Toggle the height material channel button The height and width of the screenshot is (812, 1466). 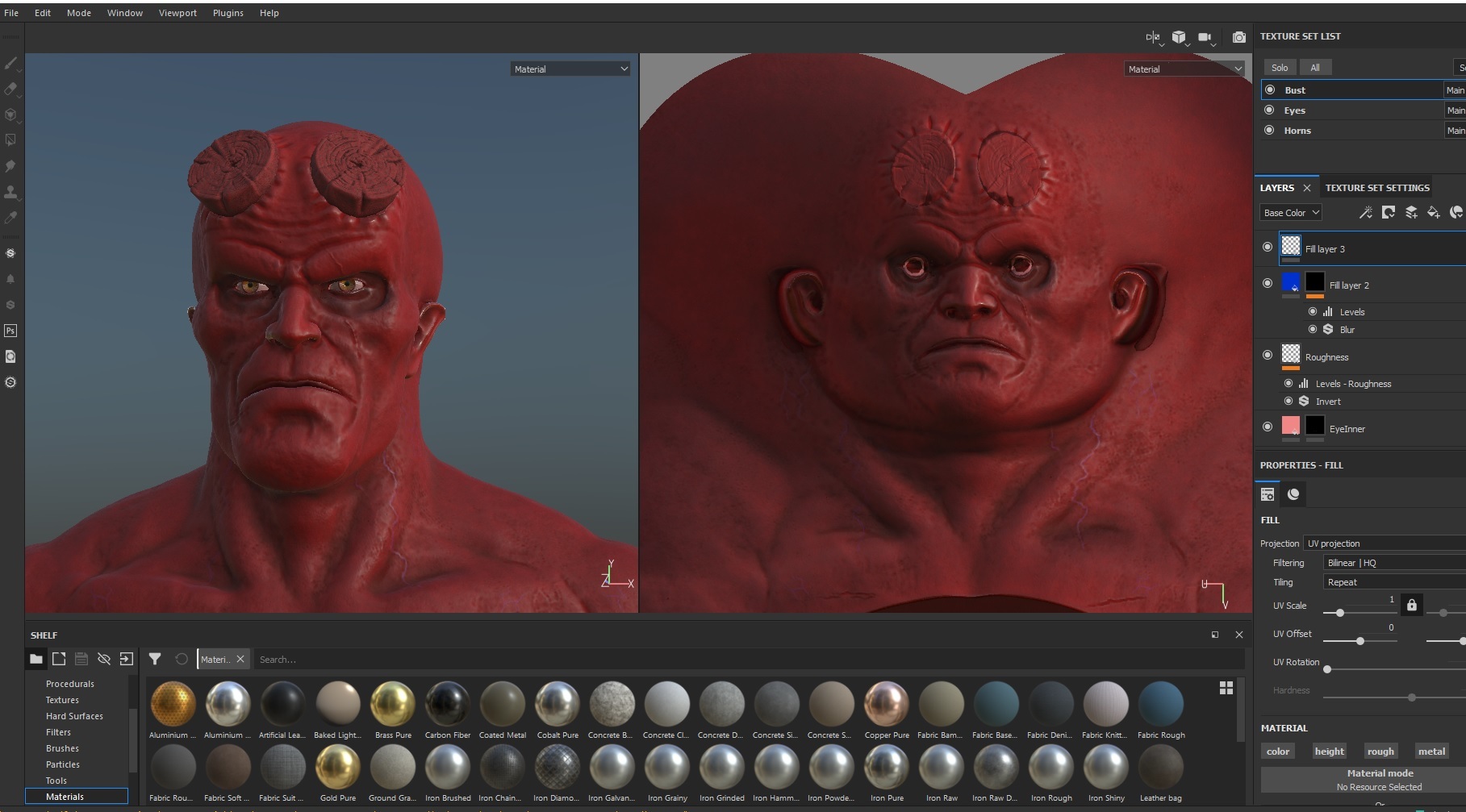tap(1329, 752)
